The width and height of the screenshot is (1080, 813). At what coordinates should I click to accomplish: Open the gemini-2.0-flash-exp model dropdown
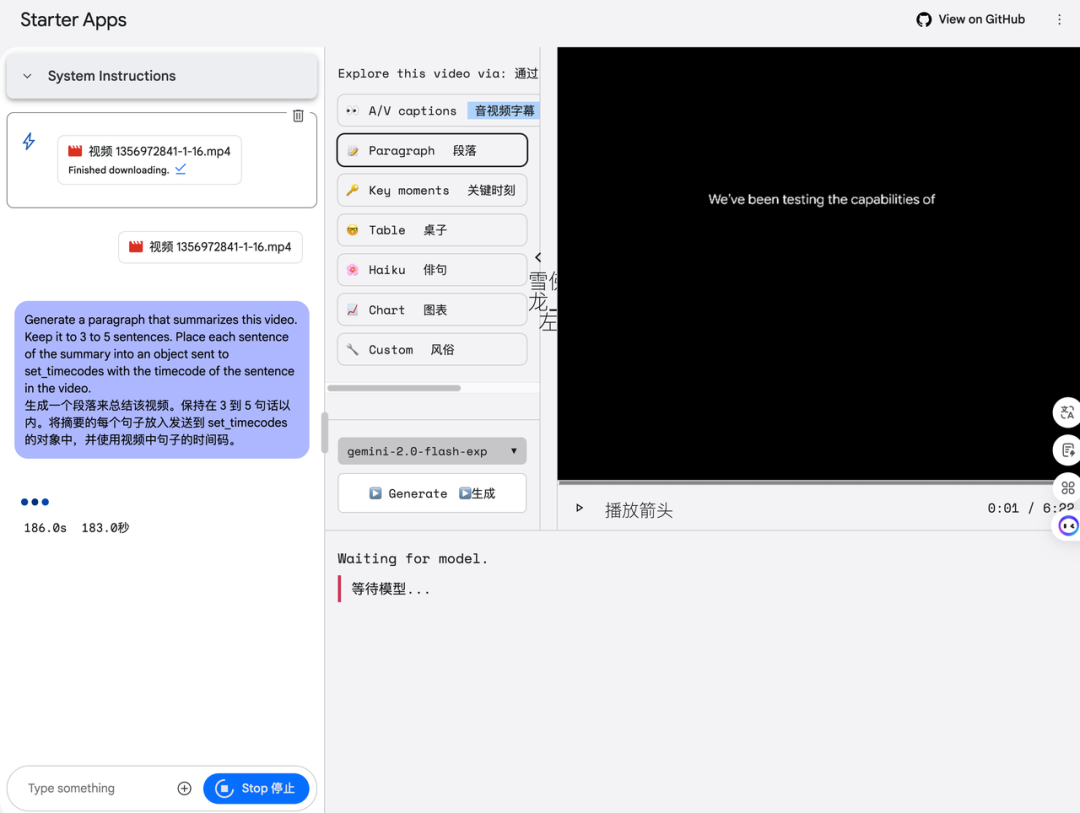(x=432, y=451)
